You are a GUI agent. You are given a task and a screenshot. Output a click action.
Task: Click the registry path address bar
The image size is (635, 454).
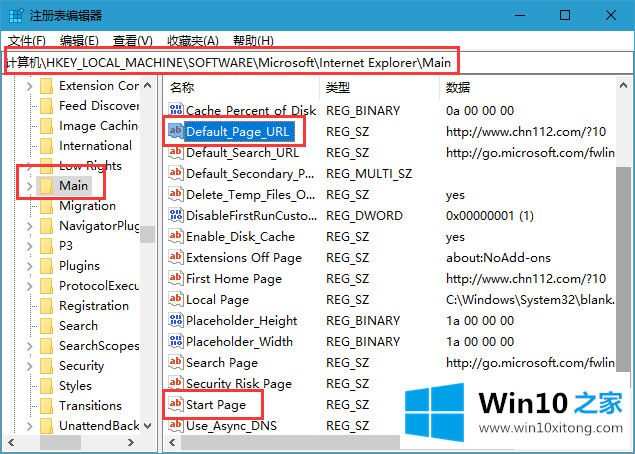coord(318,62)
